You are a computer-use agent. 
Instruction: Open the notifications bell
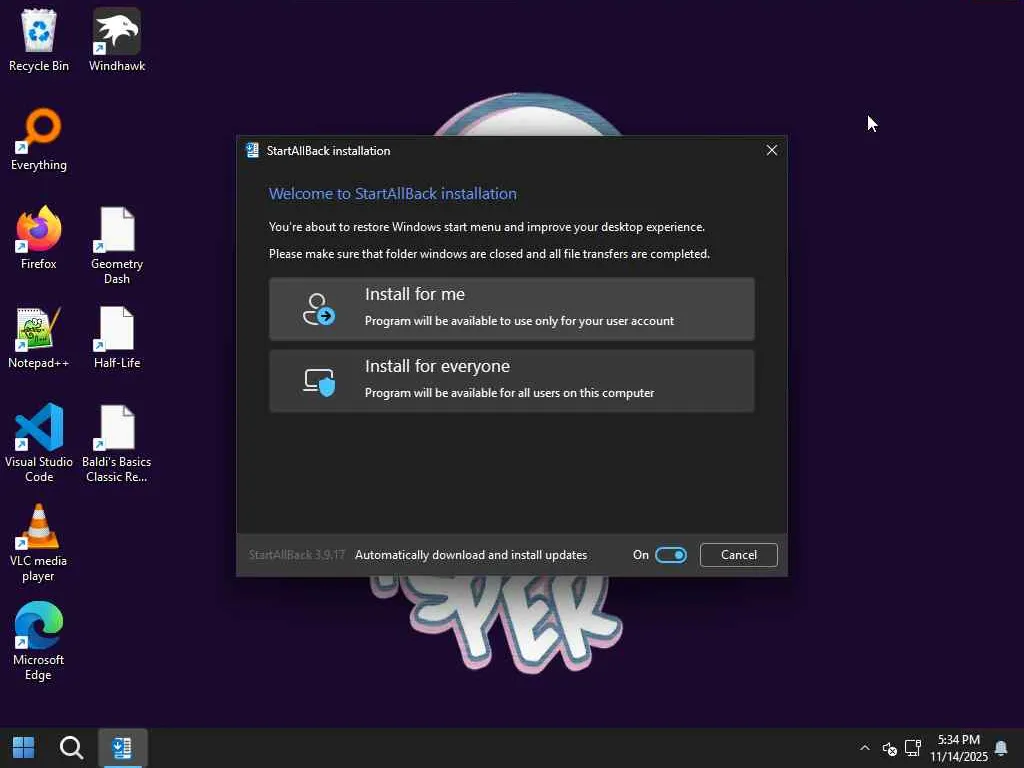pos(1000,748)
